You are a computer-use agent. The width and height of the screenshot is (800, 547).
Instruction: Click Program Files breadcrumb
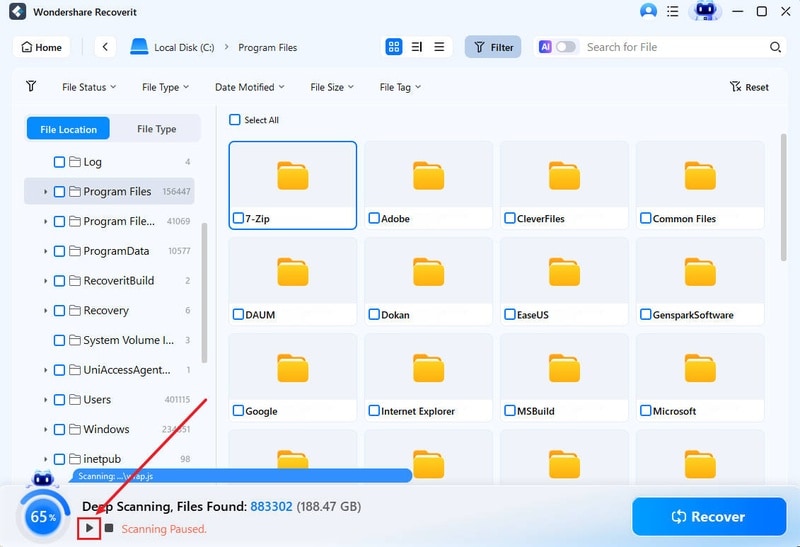pyautogui.click(x=267, y=47)
